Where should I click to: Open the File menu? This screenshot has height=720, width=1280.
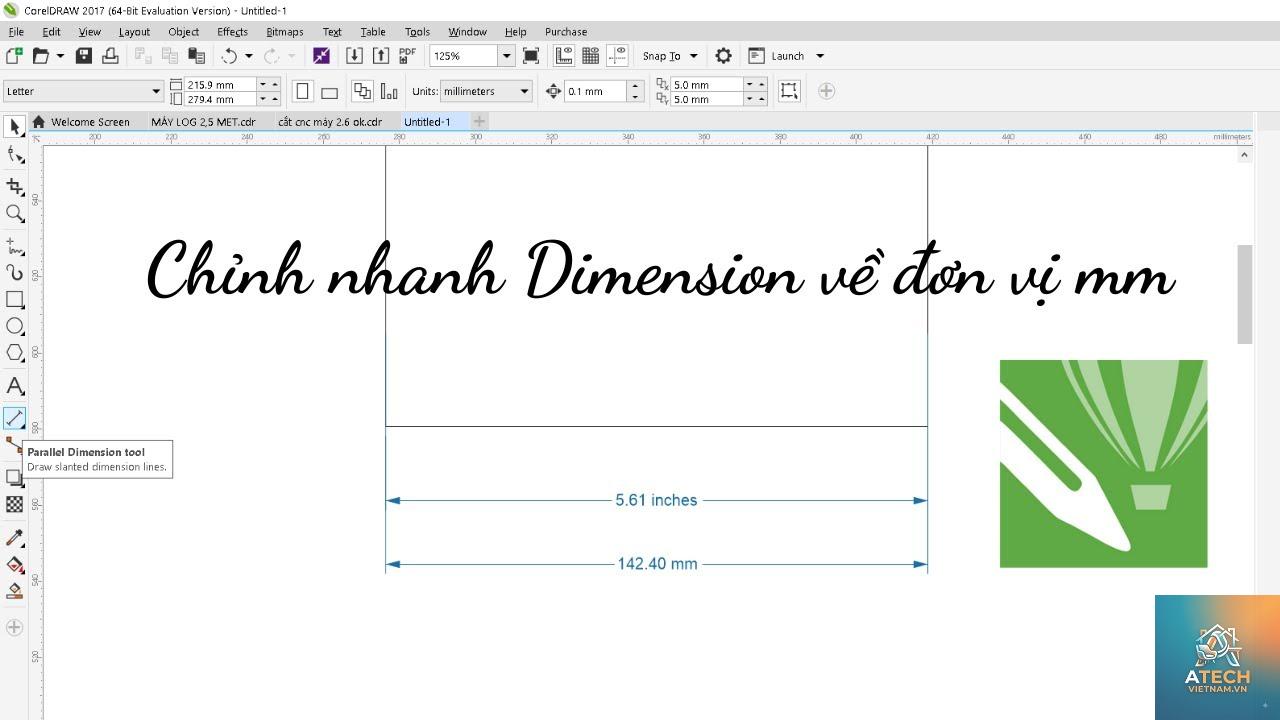point(16,32)
